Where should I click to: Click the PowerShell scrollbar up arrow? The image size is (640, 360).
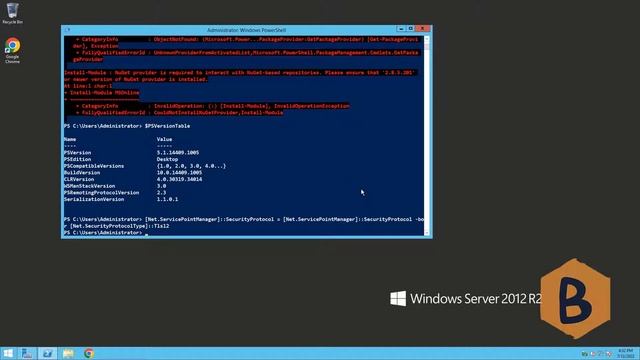[427, 39]
